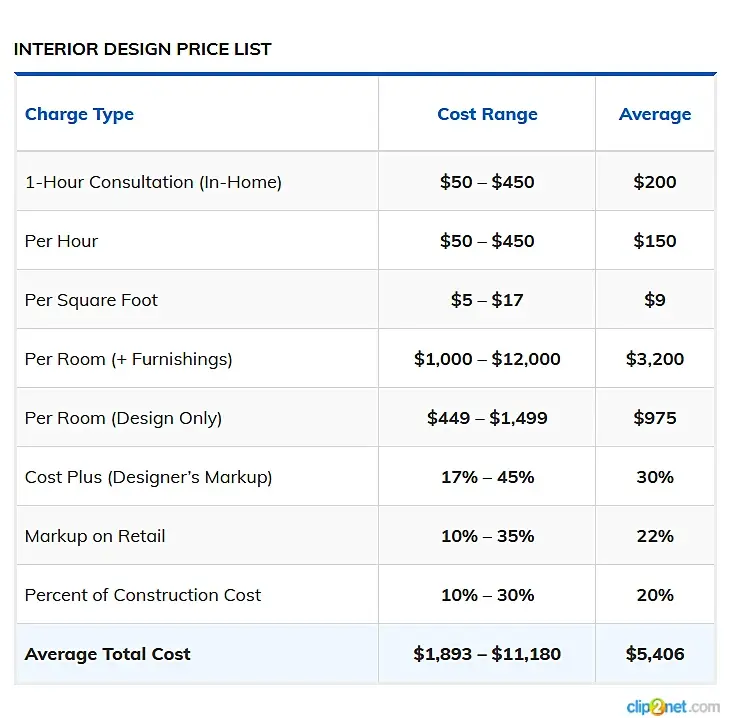Click the $1,000 – $12,000 cost range cell
Viewport: 735px width, 718px height.
[x=487, y=359]
